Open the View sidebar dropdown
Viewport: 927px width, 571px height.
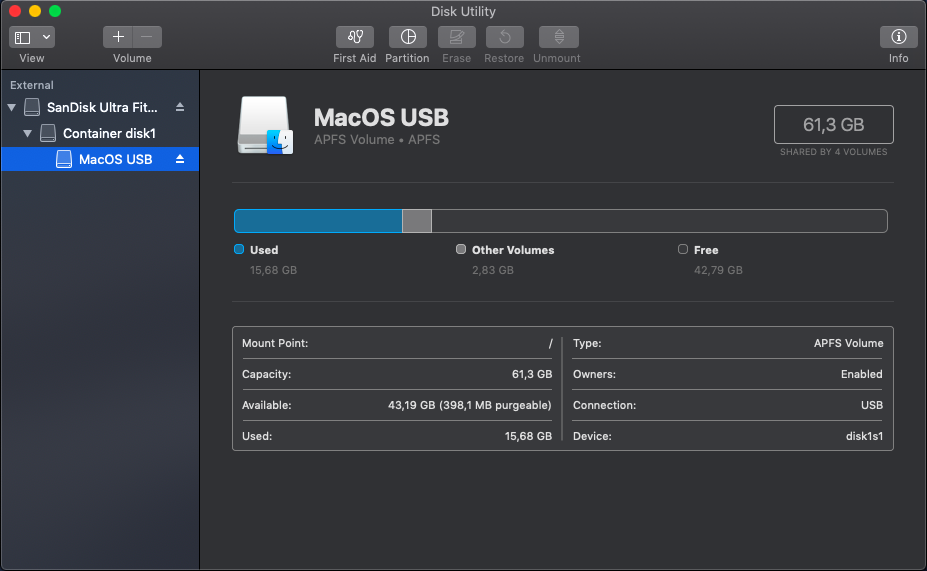[x=32, y=37]
